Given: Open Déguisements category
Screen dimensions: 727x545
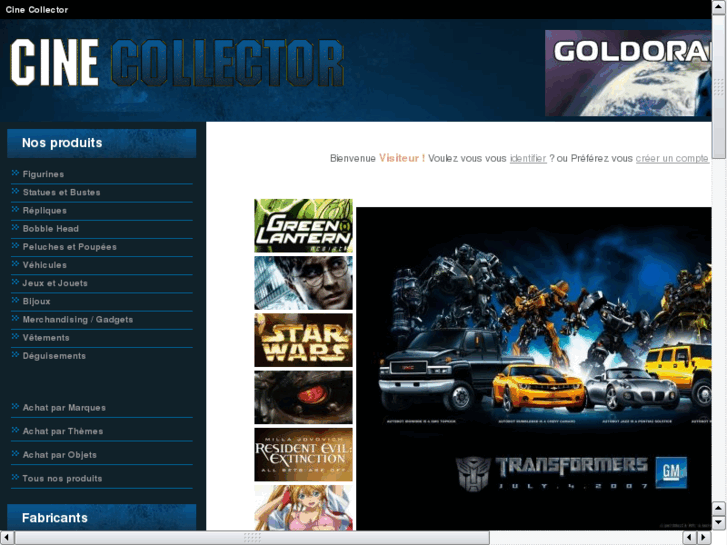Looking at the screenshot, I should 54,356.
